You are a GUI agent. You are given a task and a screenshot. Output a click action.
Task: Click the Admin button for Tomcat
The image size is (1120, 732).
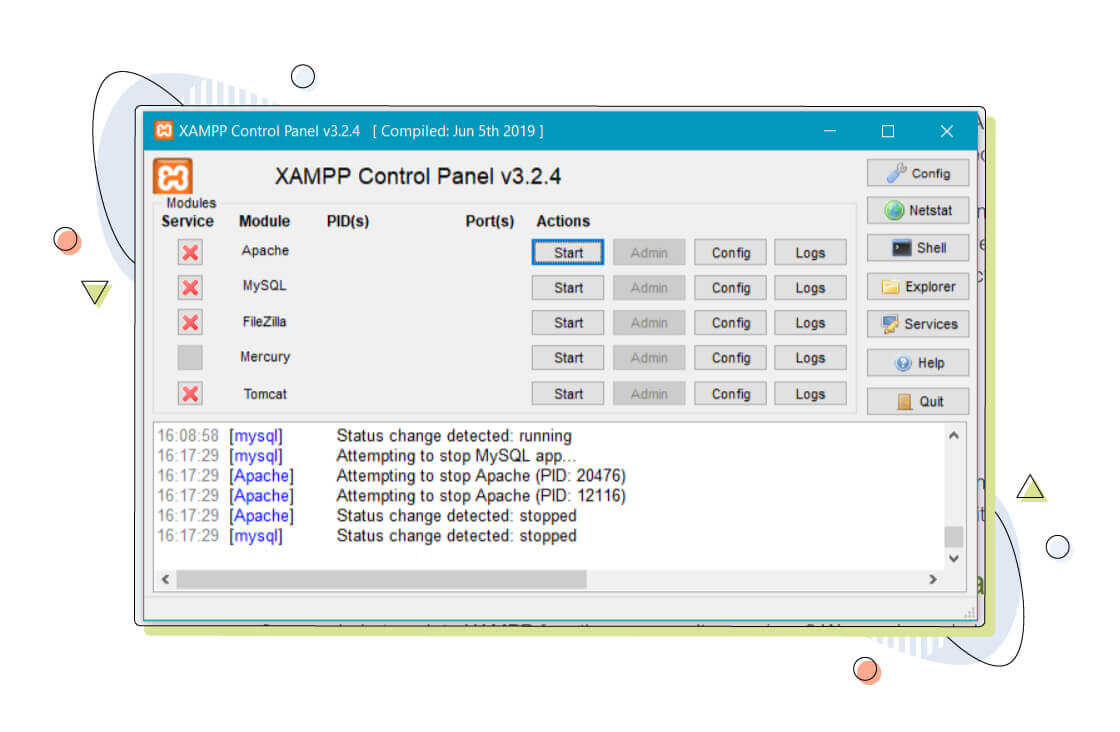coord(649,393)
